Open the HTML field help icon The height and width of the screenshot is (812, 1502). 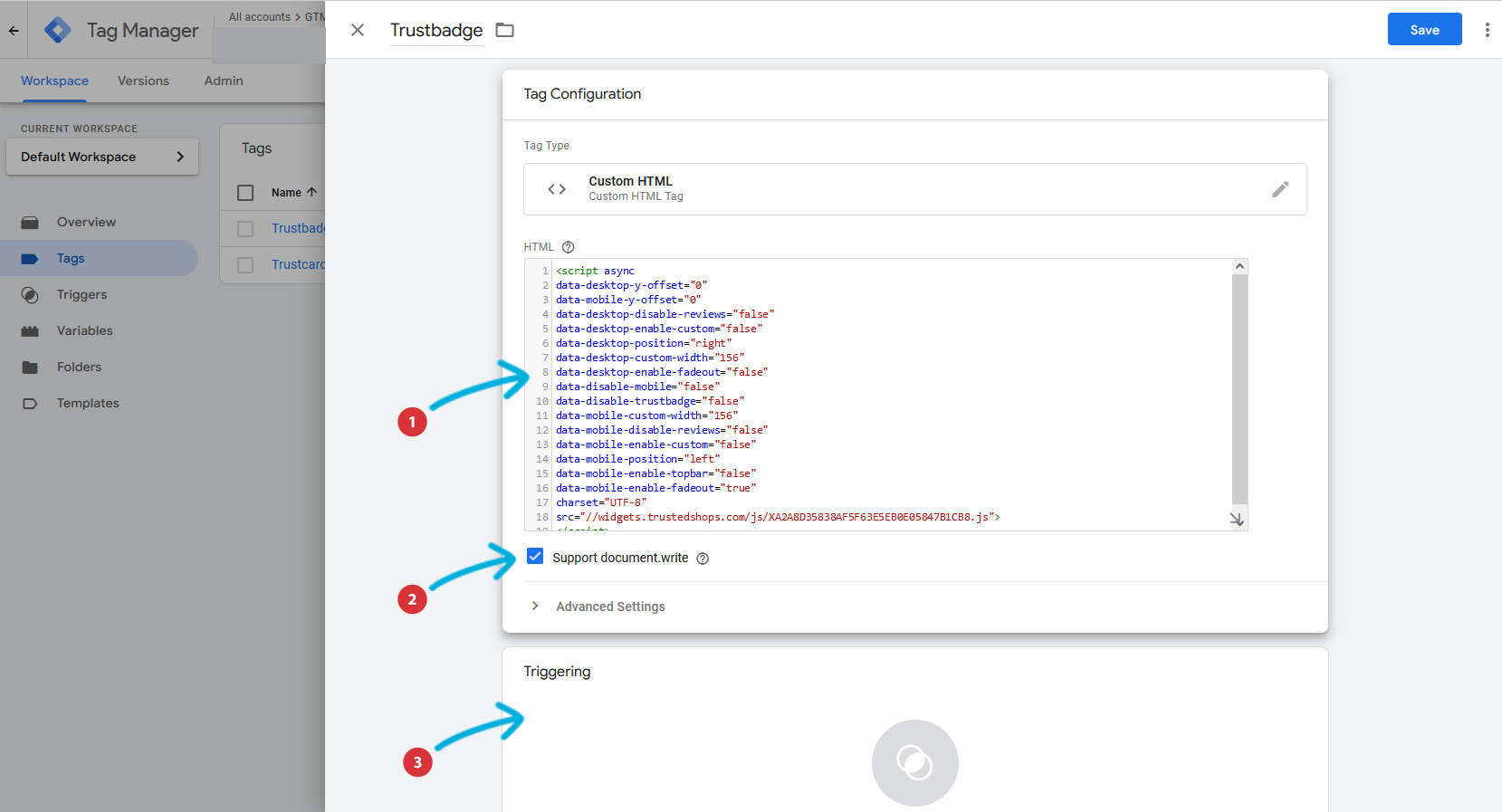(568, 247)
